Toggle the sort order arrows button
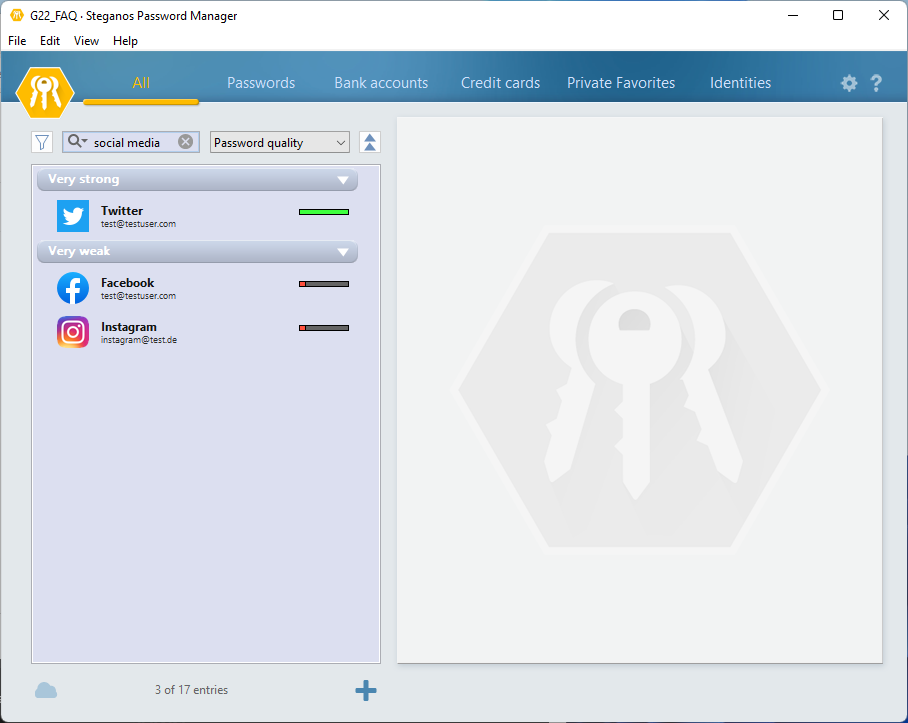Screen dimensions: 908x723 point(370,142)
